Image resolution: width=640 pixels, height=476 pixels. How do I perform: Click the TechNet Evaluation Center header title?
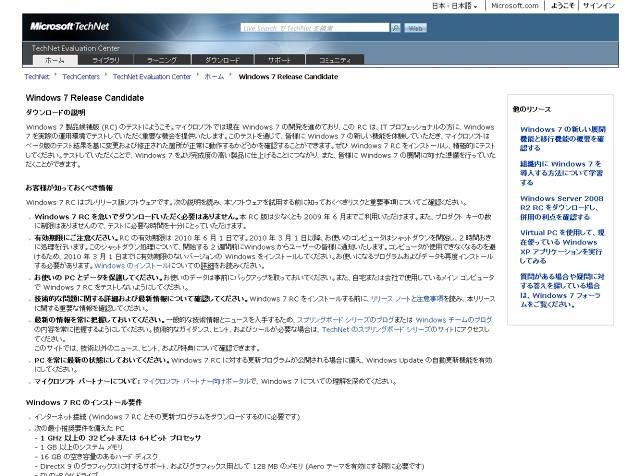click(76, 48)
